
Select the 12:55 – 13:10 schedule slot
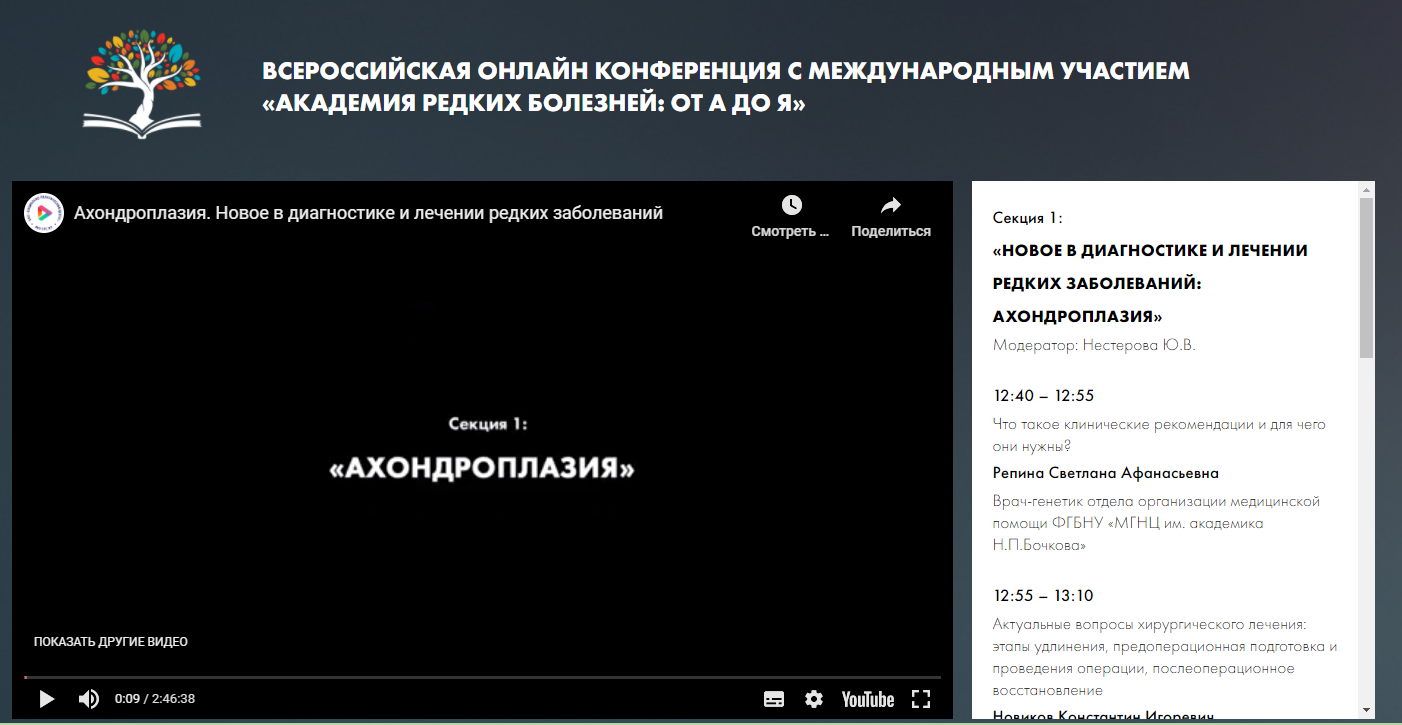1043,596
